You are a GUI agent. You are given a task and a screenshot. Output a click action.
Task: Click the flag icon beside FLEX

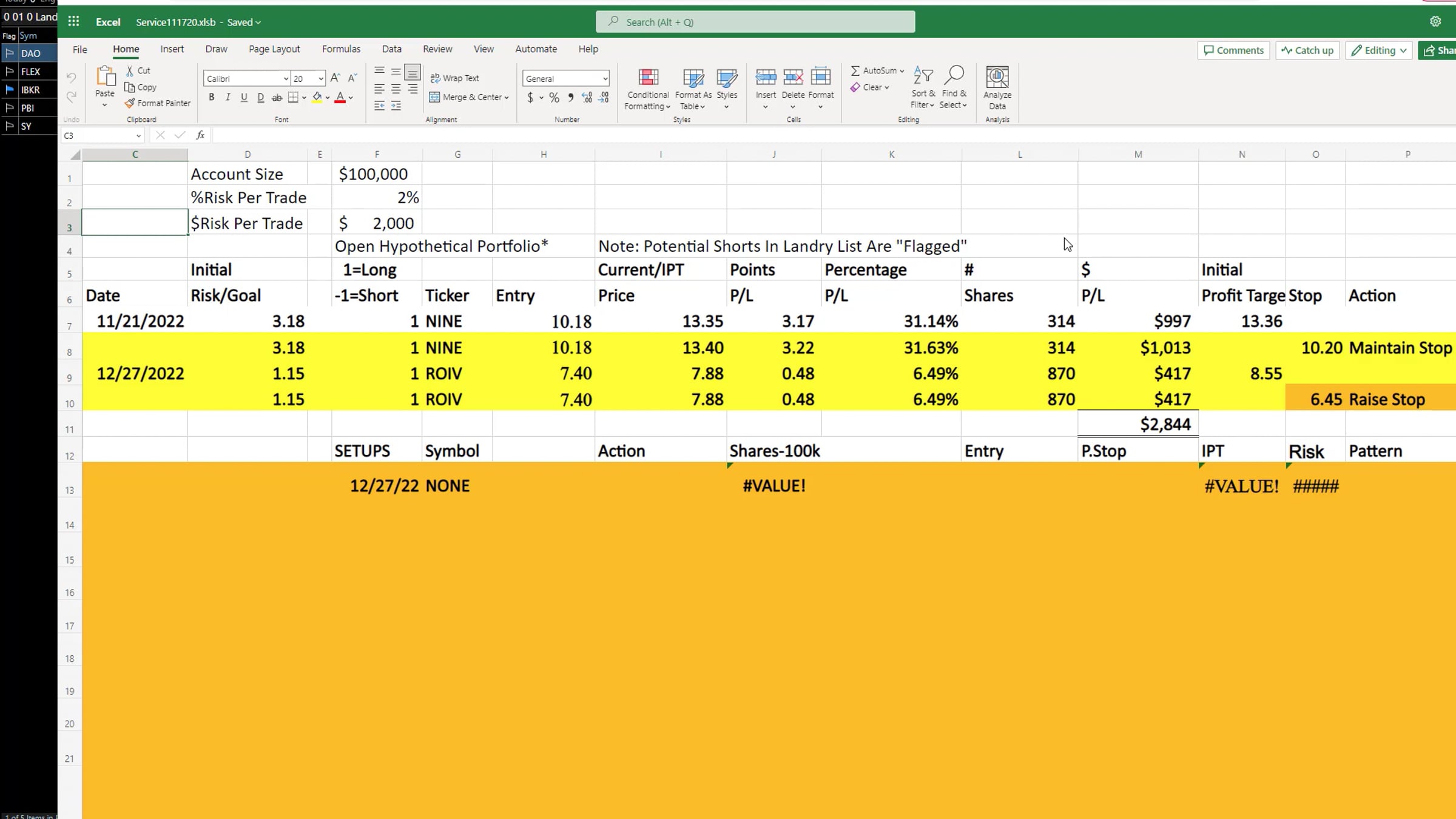click(10, 71)
